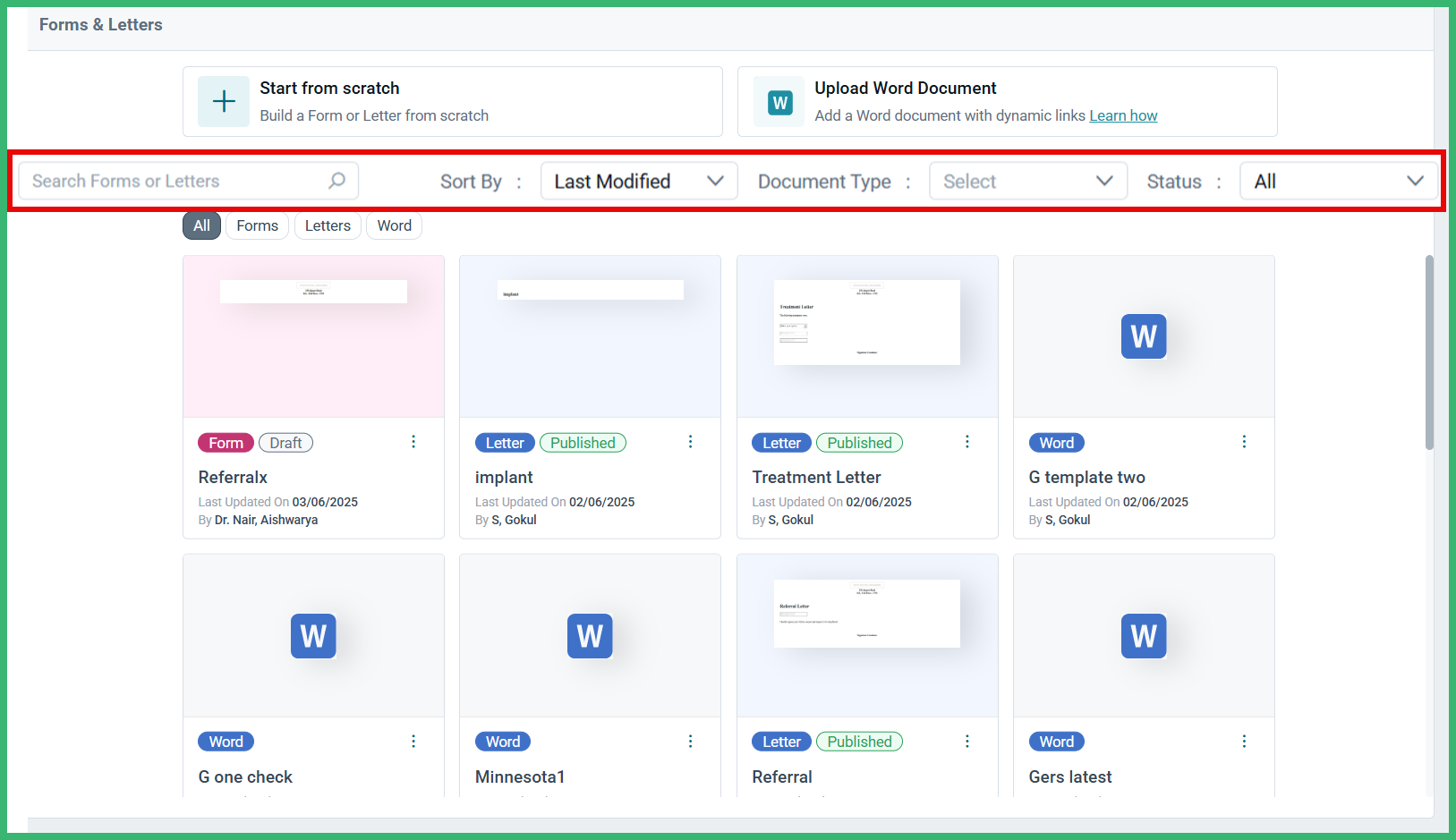
Task: Click the search magnifier icon
Action: 336,181
